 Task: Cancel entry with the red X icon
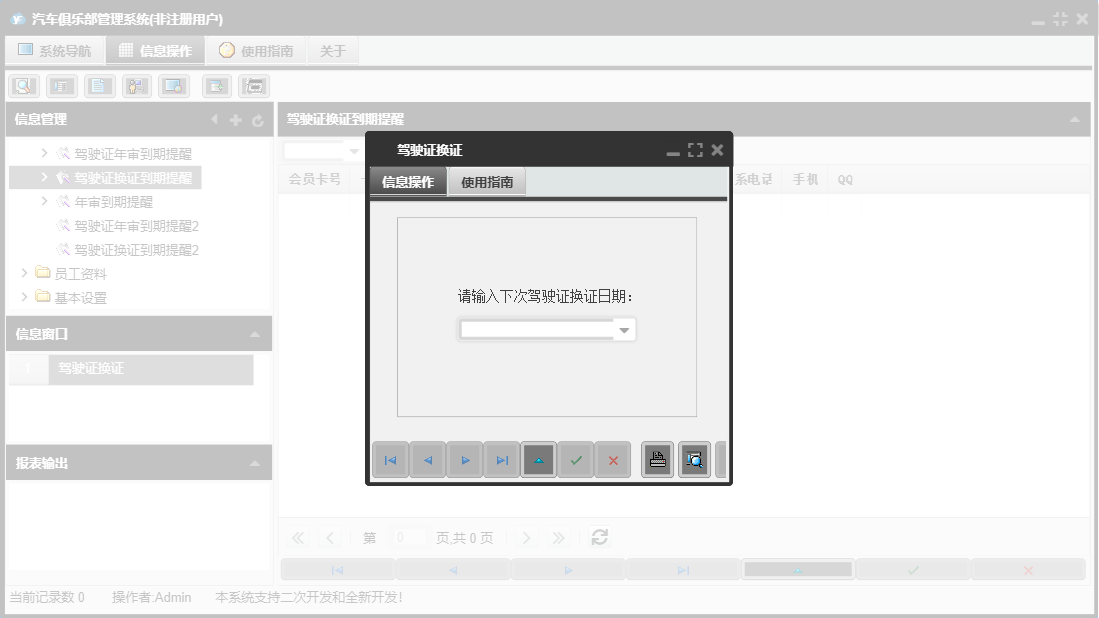pyautogui.click(x=612, y=459)
